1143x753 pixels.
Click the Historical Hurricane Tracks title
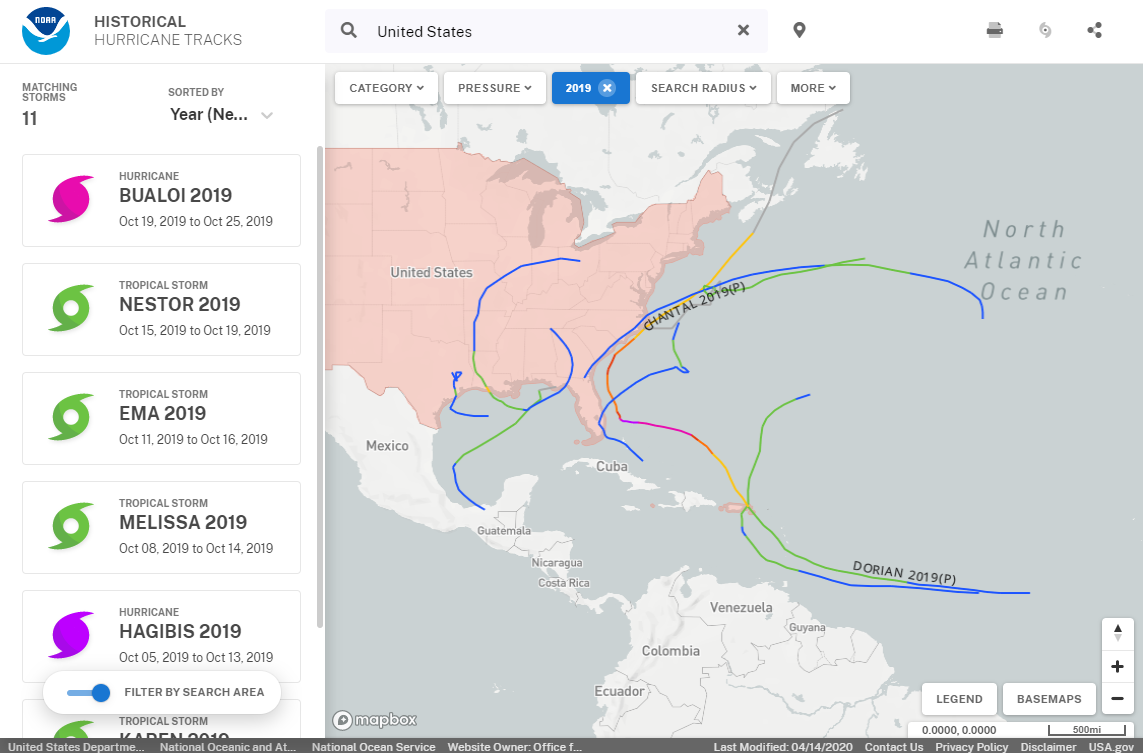click(x=168, y=31)
